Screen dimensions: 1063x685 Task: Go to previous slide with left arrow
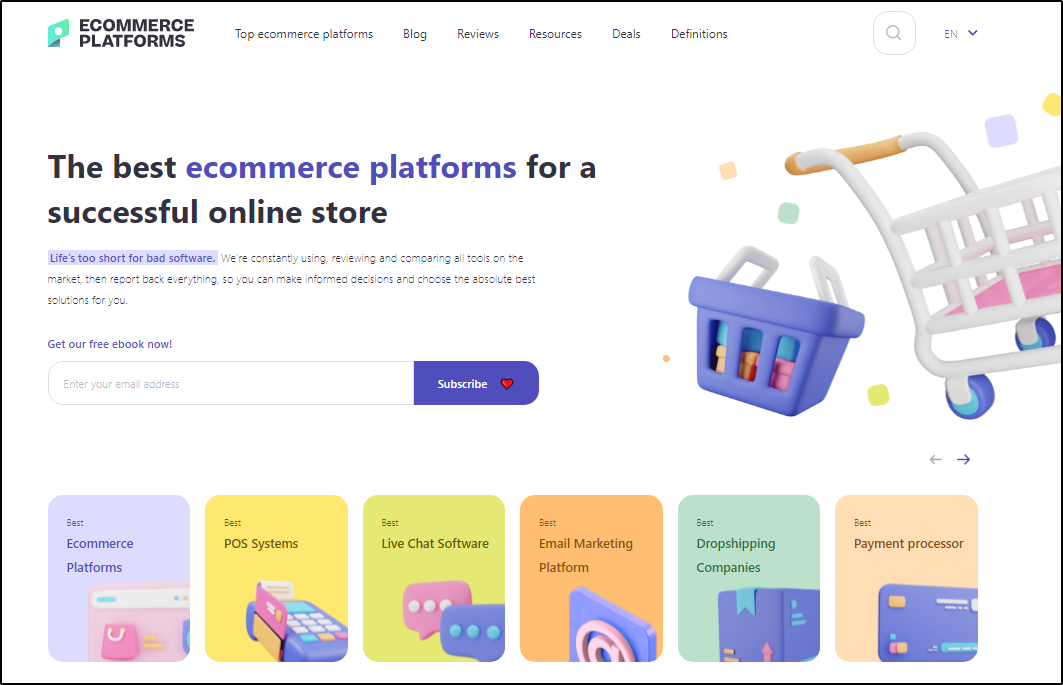pyautogui.click(x=936, y=460)
